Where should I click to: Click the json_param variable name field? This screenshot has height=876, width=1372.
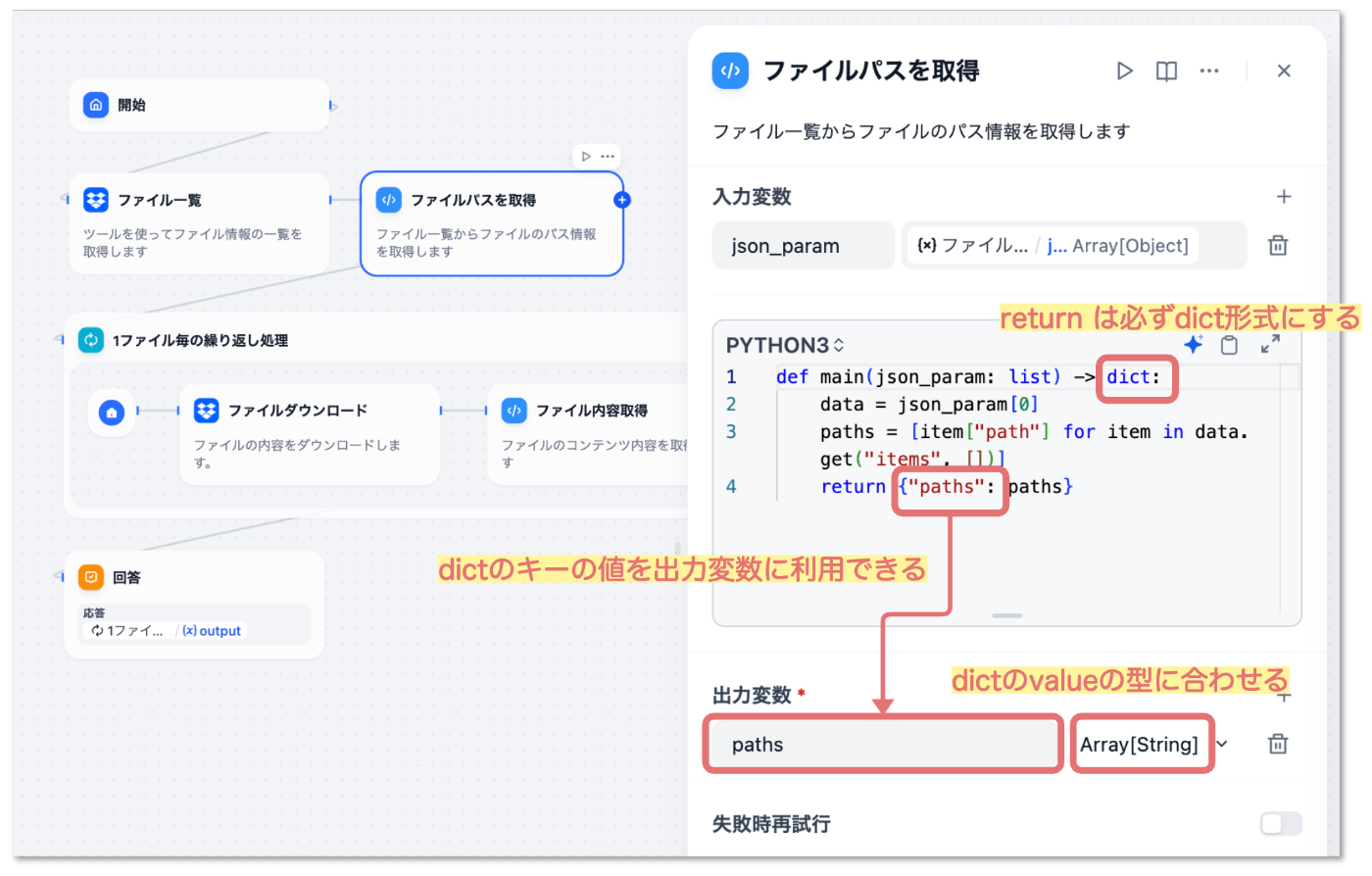click(804, 245)
